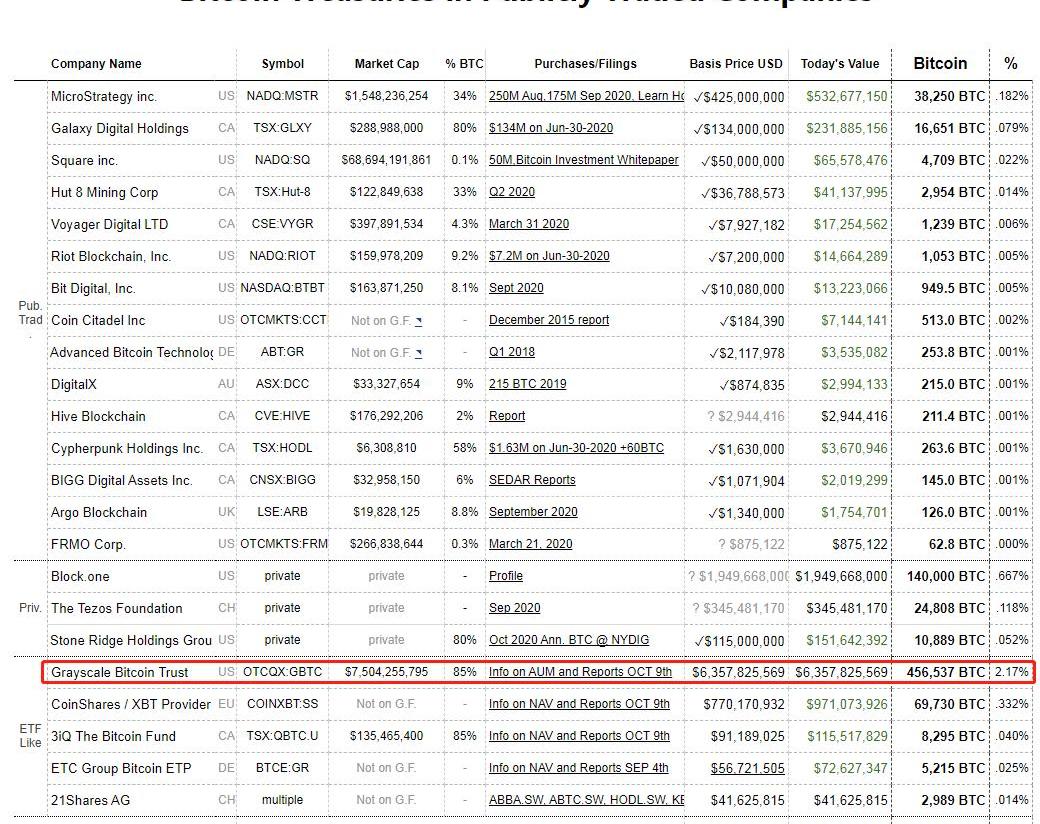The image size is (1040, 824).
Task: Open MicroStrategy's '250M Aug, 175M Sep 2020' link
Action: pos(586,97)
